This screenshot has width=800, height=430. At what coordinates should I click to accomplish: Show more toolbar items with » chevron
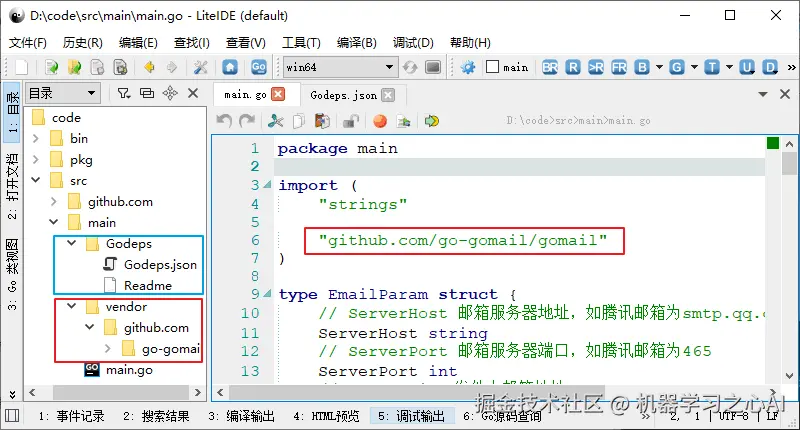[x=791, y=67]
